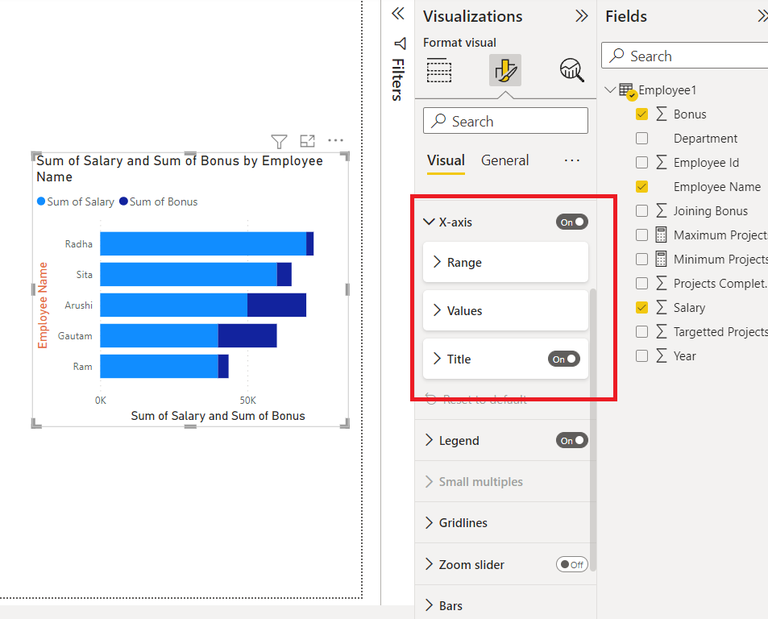Uncheck the Bonus field checkbox

pos(642,114)
